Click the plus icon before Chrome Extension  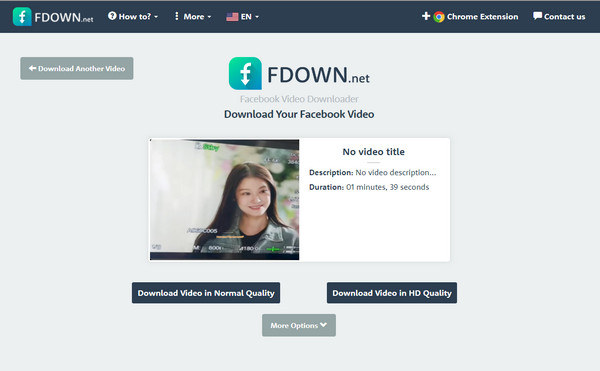(426, 16)
